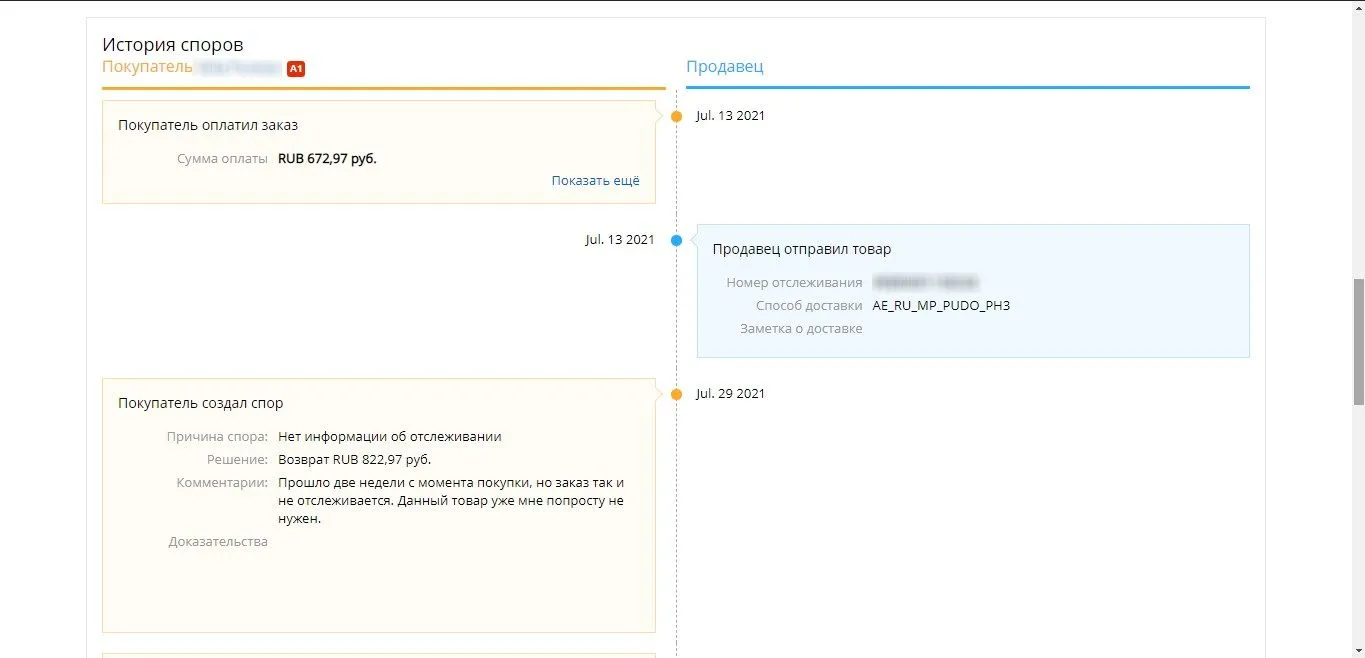Click the text "Покупатель создал спор"
This screenshot has height=658, width=1365.
[x=201, y=403]
